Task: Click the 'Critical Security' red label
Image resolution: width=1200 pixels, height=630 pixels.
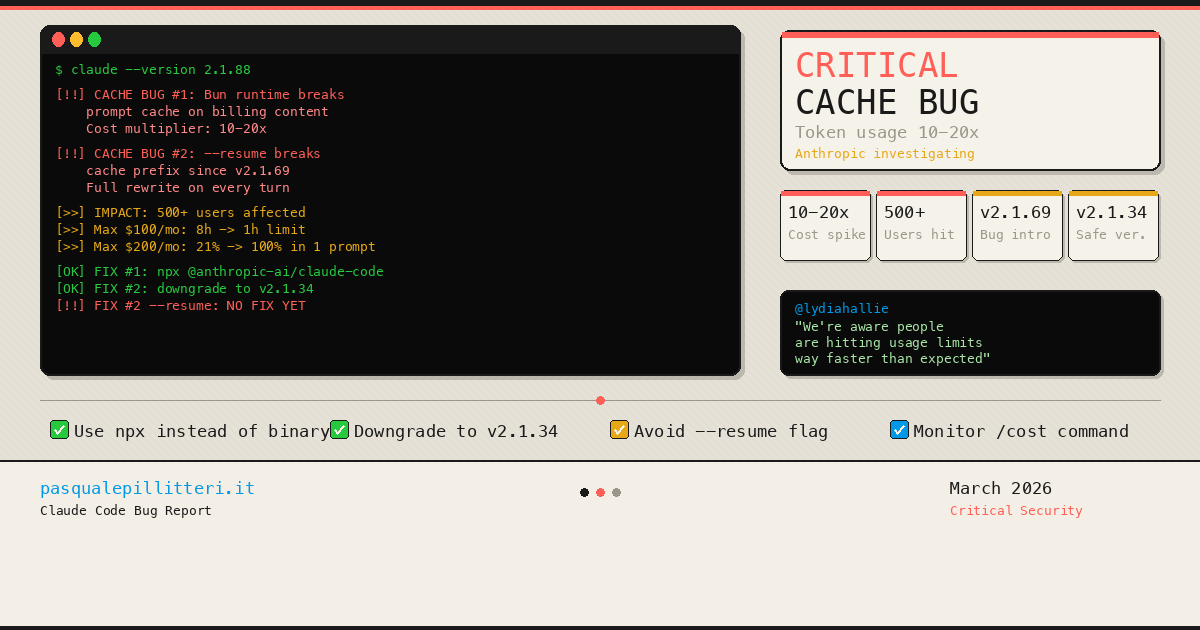Action: 1016,511
